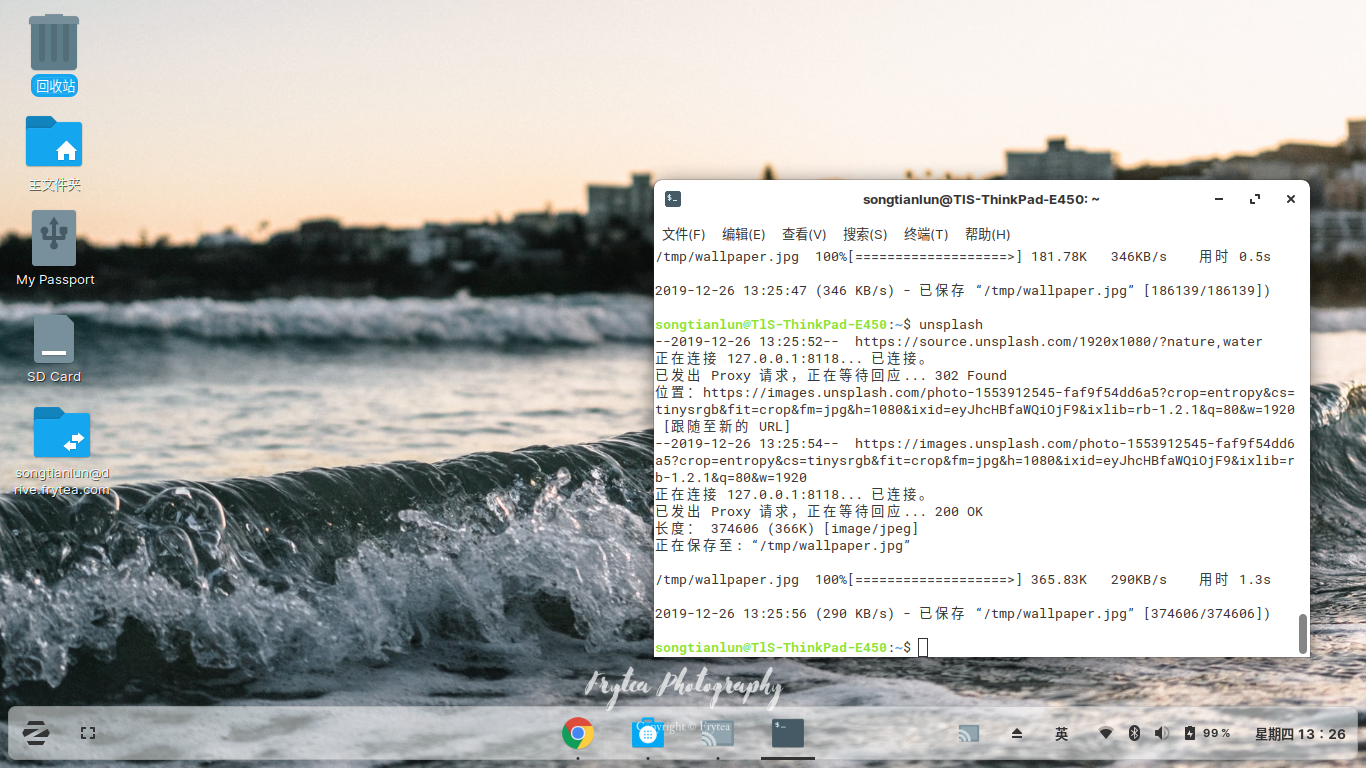The image size is (1366, 768).
Task: Select the 回收站 trash icon on the desktop
Action: (54, 43)
